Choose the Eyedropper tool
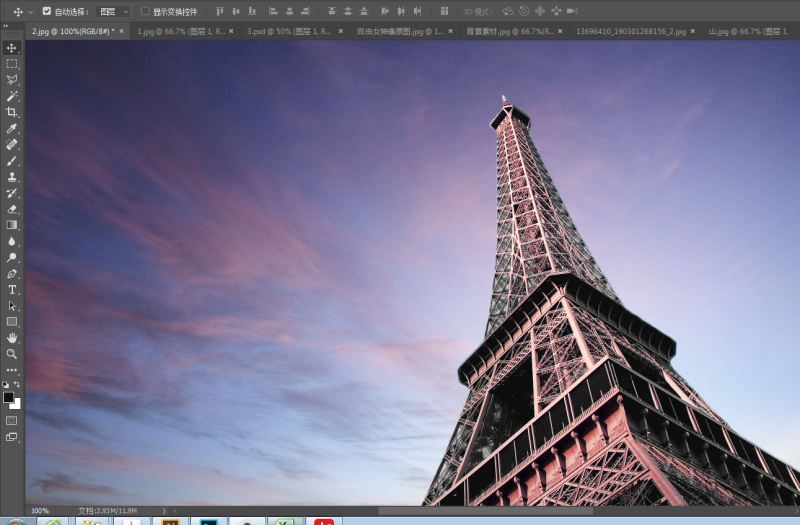 point(12,128)
